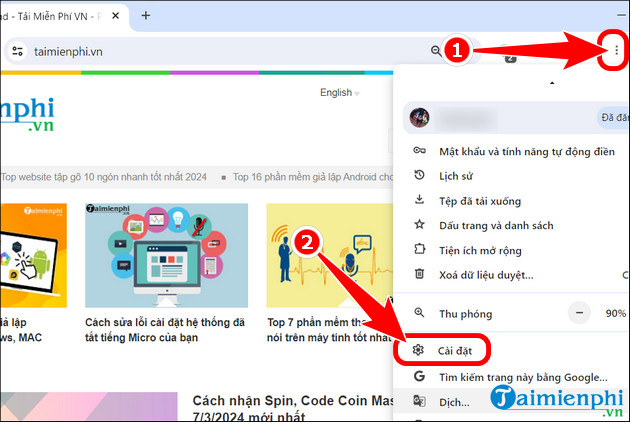Click the puzzle-piece extensions icon
This screenshot has height=422, width=630.
419,249
